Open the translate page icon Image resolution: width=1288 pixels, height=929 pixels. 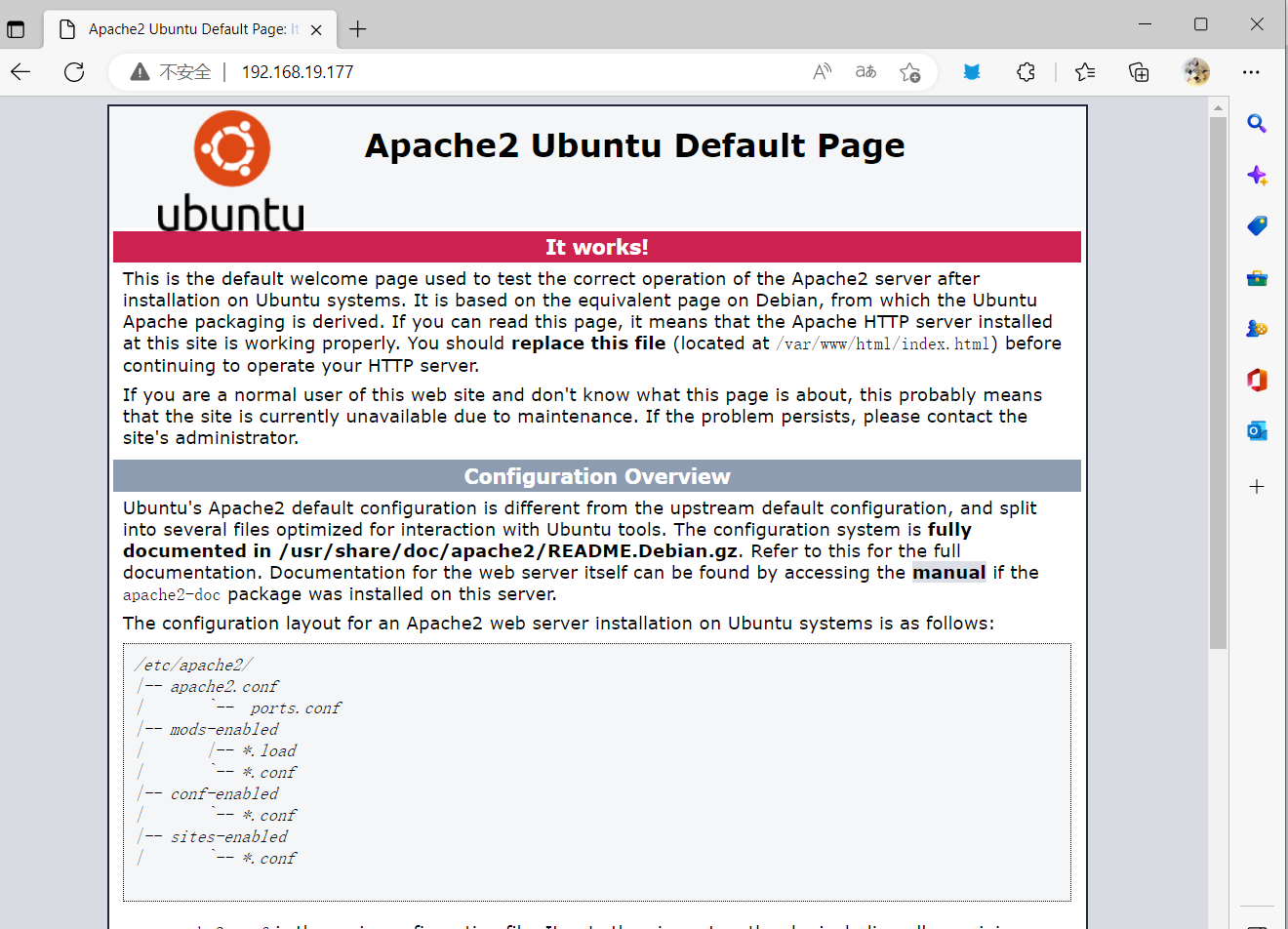[x=865, y=72]
